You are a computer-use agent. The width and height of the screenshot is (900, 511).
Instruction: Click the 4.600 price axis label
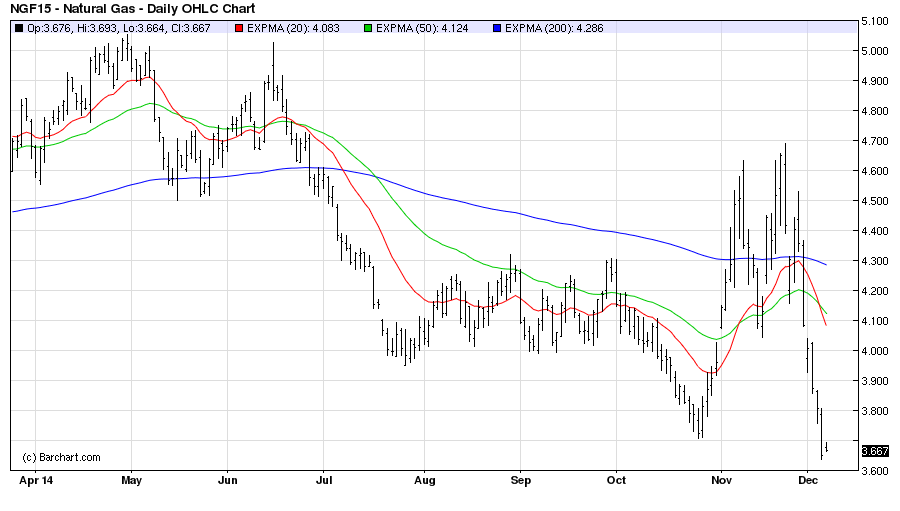[x=875, y=171]
